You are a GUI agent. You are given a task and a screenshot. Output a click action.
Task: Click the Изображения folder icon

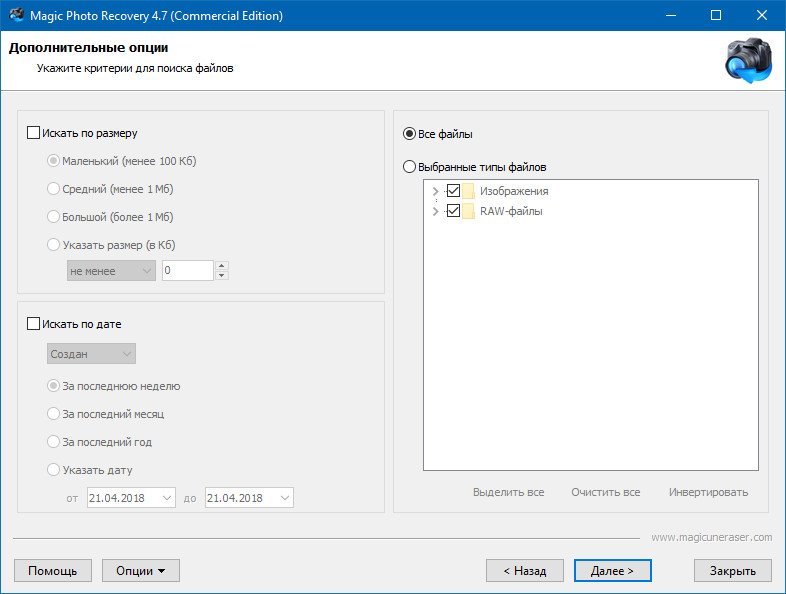(468, 191)
